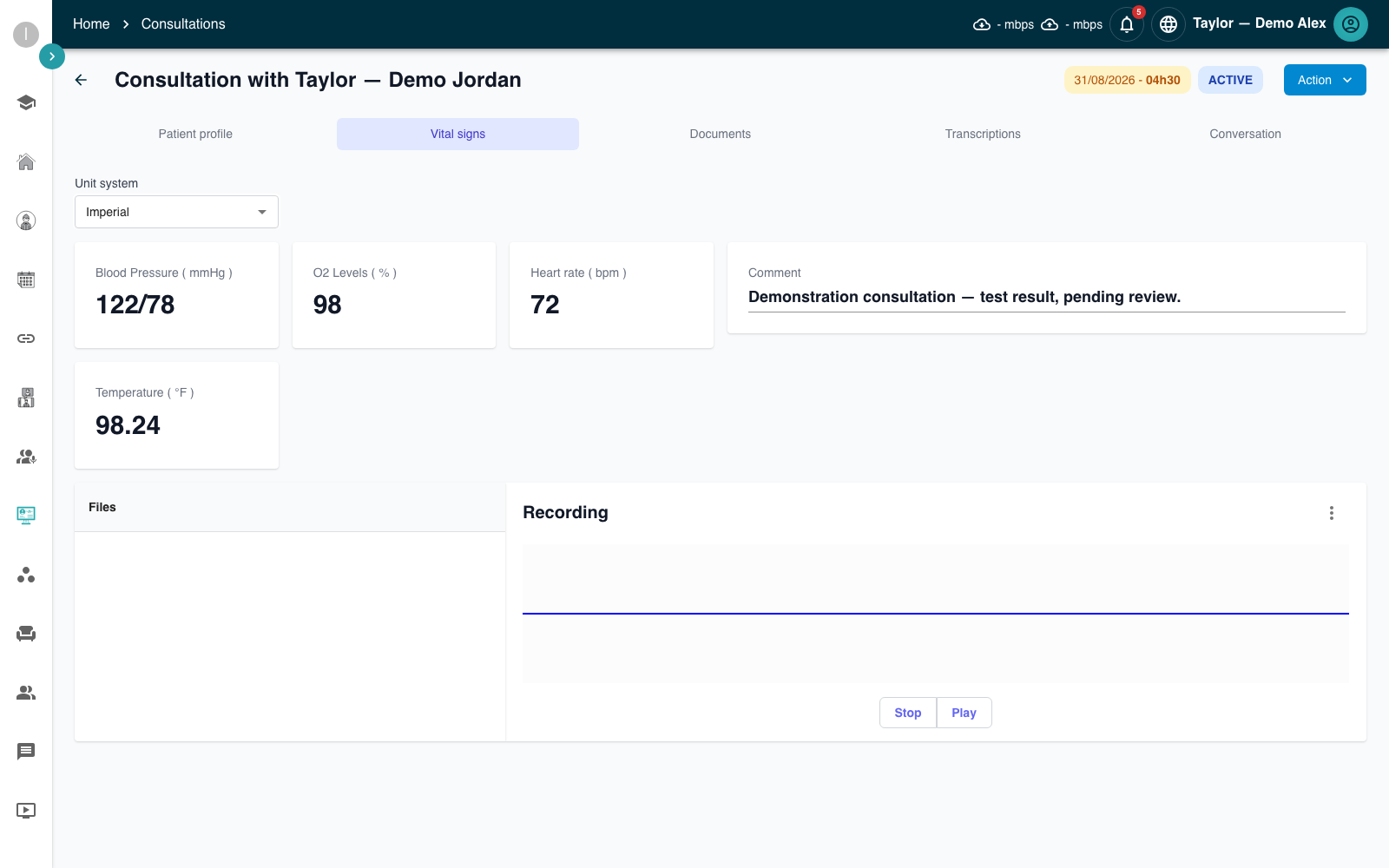
Task: Click the Files panel header
Action: click(290, 507)
